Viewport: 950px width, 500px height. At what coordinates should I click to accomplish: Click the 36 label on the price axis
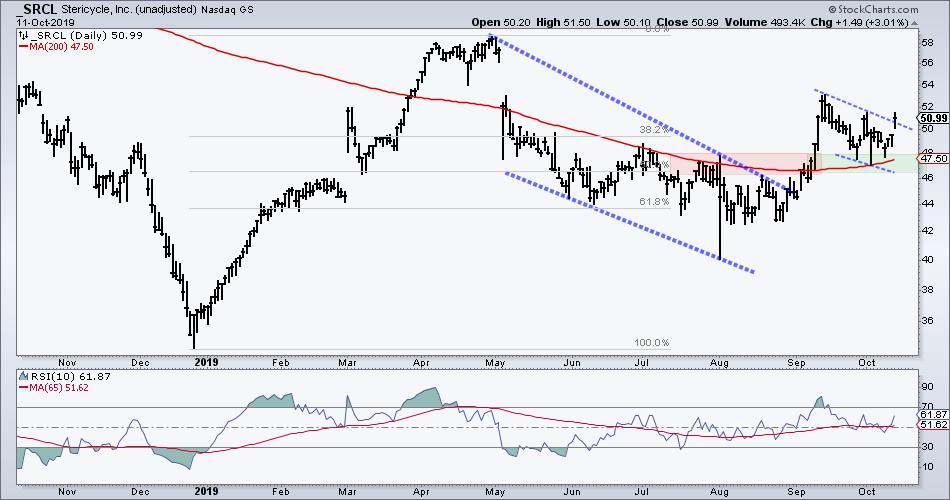(x=927, y=320)
